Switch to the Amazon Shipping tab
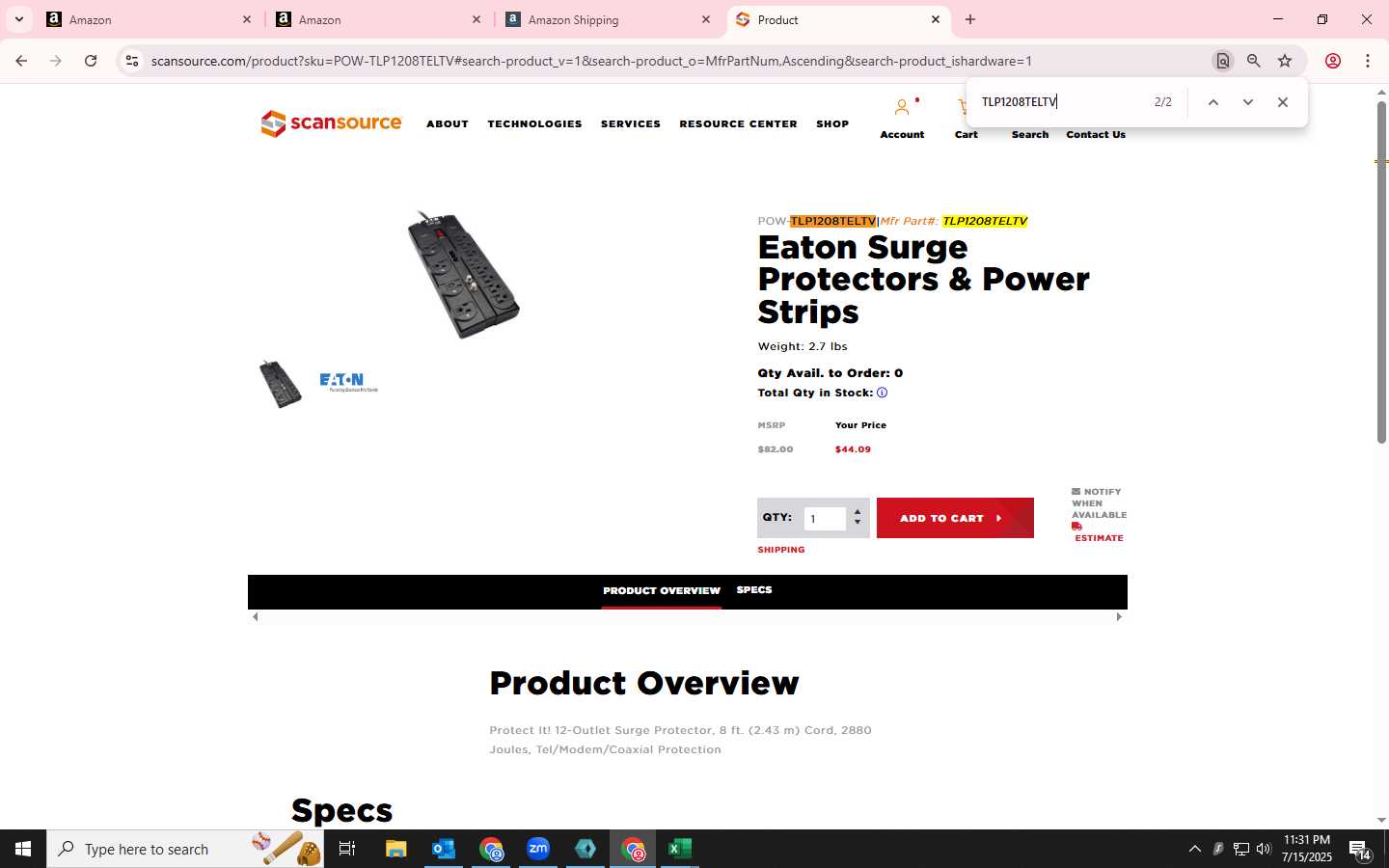Image resolution: width=1389 pixels, height=868 pixels. click(610, 19)
